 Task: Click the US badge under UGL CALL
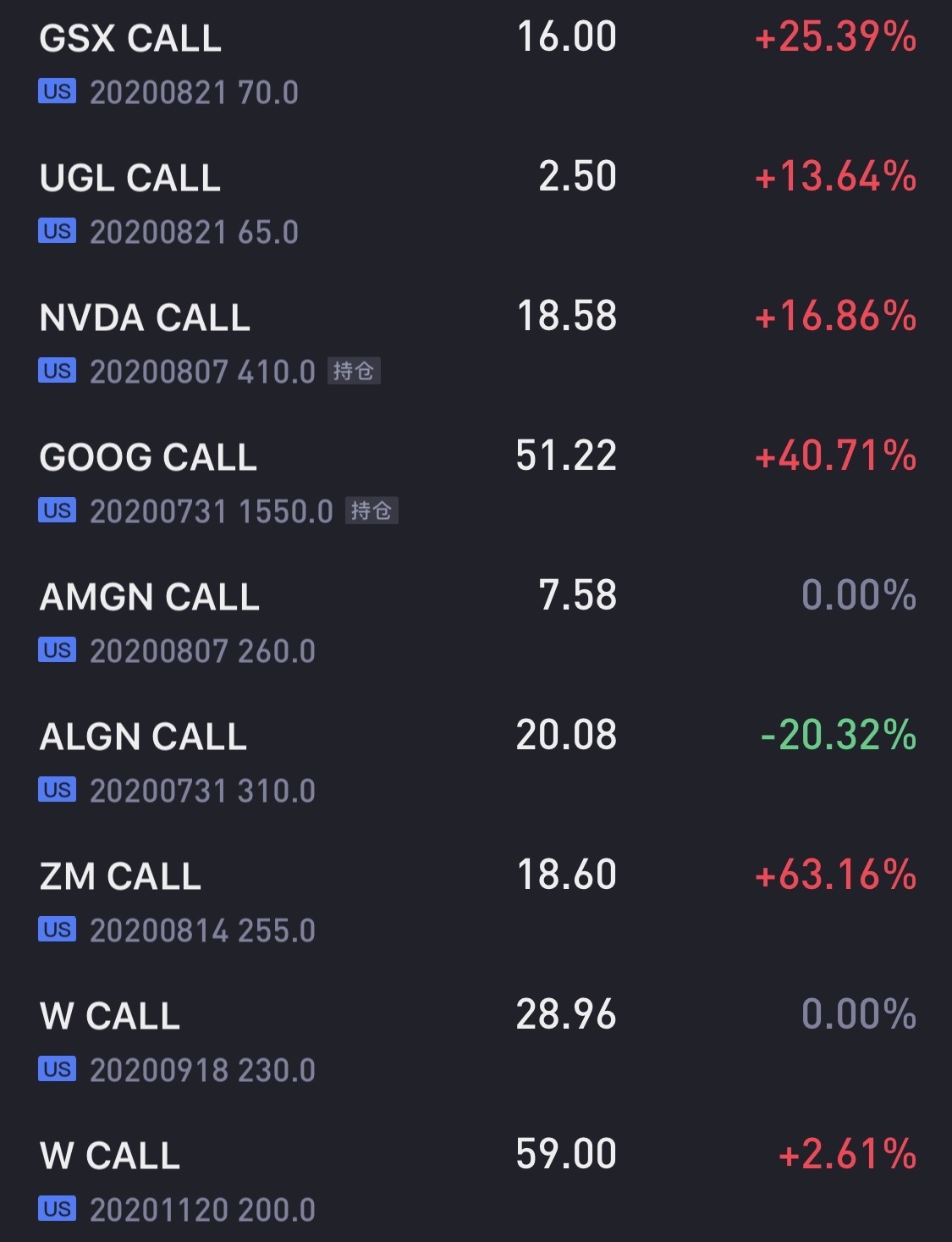[x=57, y=231]
